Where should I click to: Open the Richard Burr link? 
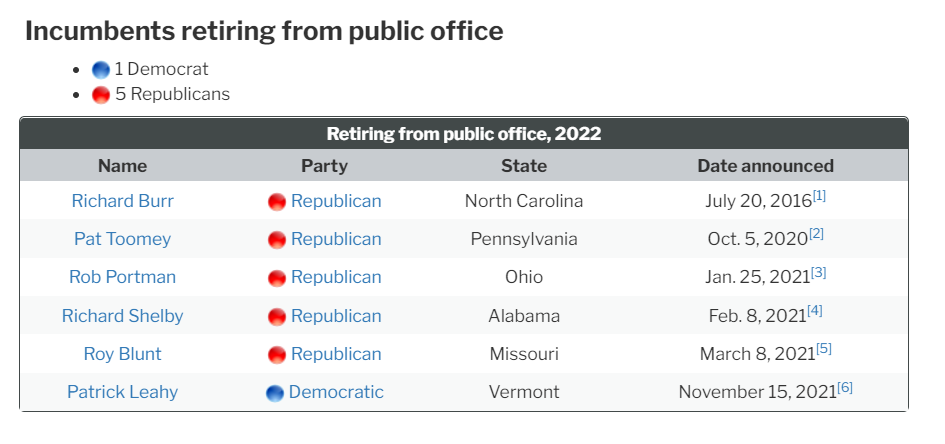[122, 201]
